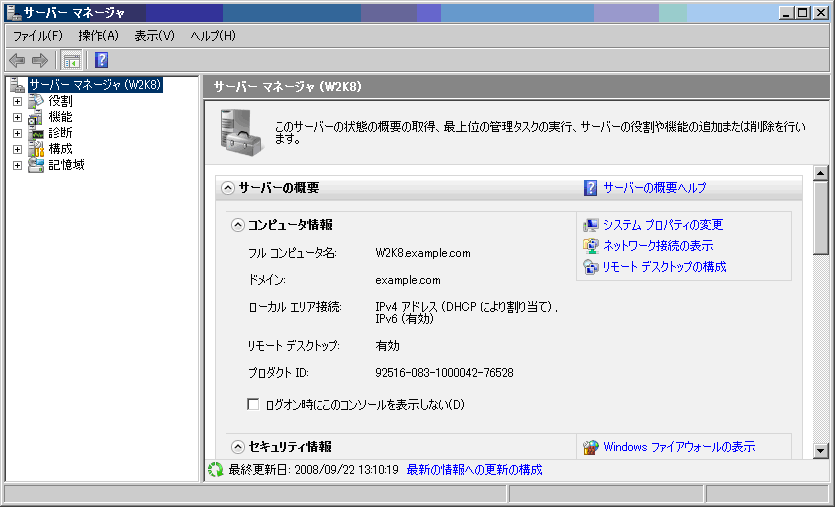The image size is (835, 507).
Task: Click the vertical scrollbar thumb
Action: click(821, 218)
